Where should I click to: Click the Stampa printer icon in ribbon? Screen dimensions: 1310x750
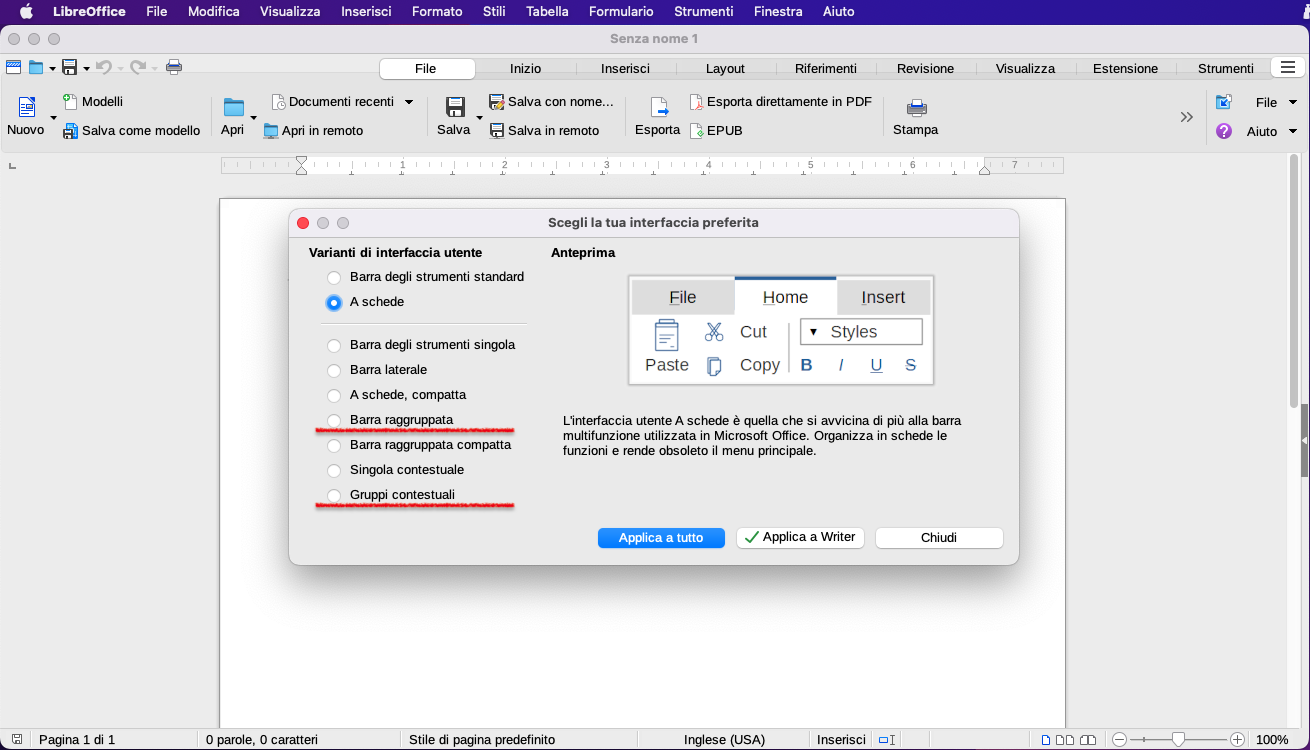915,108
